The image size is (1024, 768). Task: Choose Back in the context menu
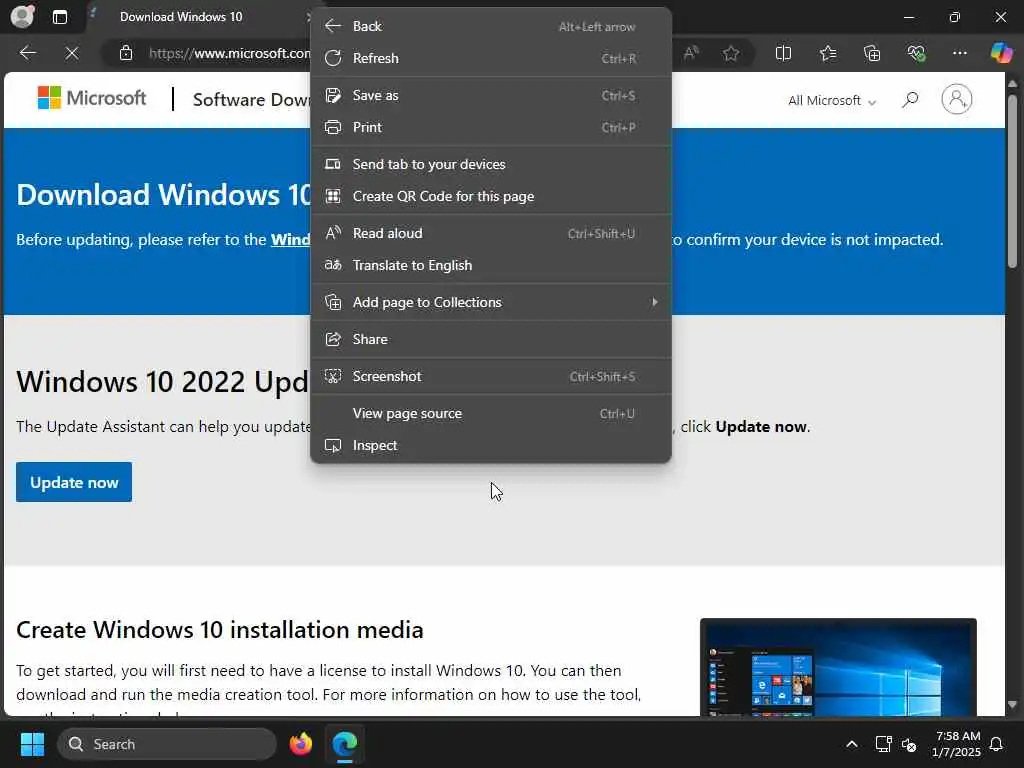point(490,26)
